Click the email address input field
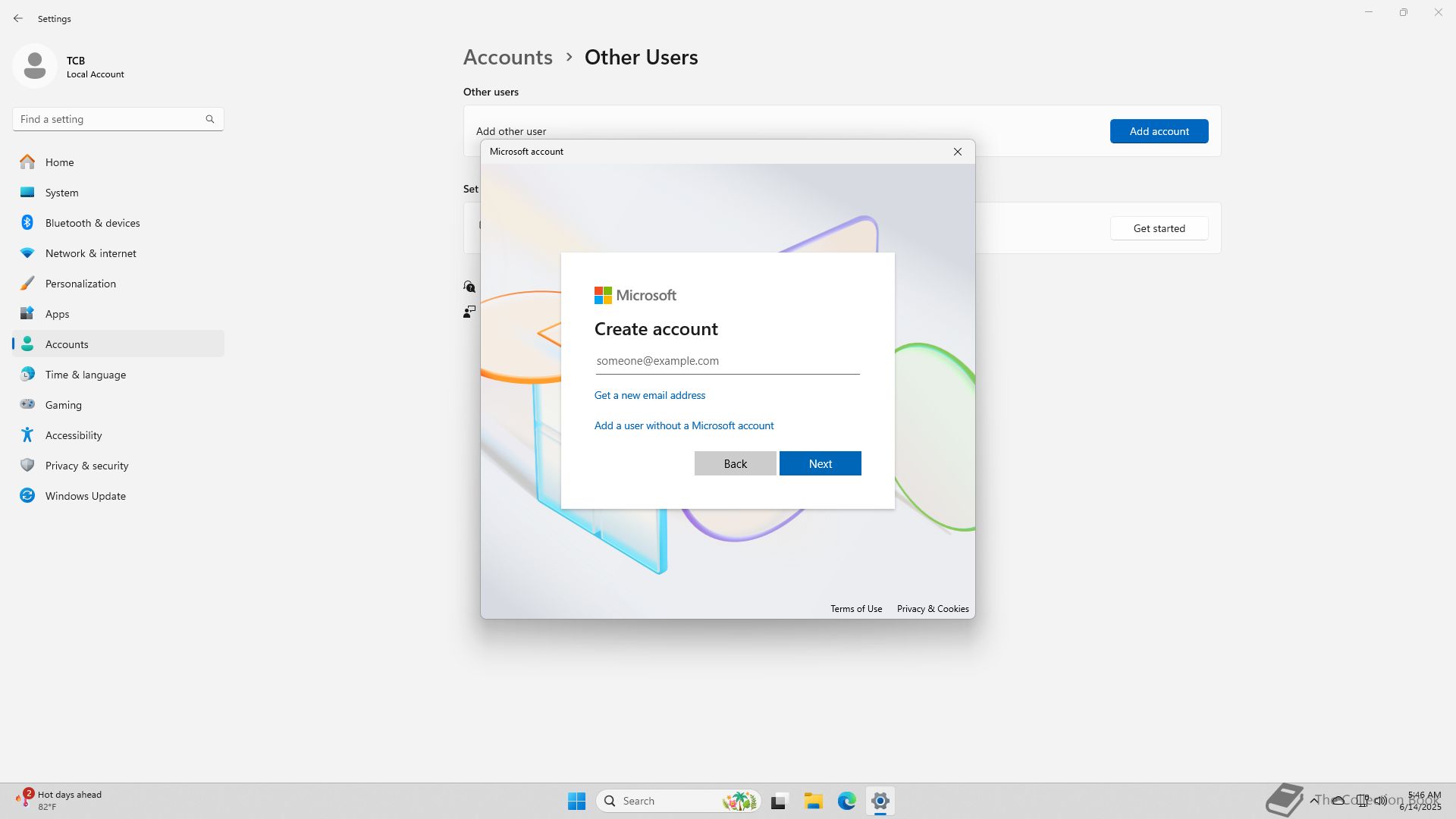Image resolution: width=1456 pixels, height=819 pixels. [x=726, y=361]
